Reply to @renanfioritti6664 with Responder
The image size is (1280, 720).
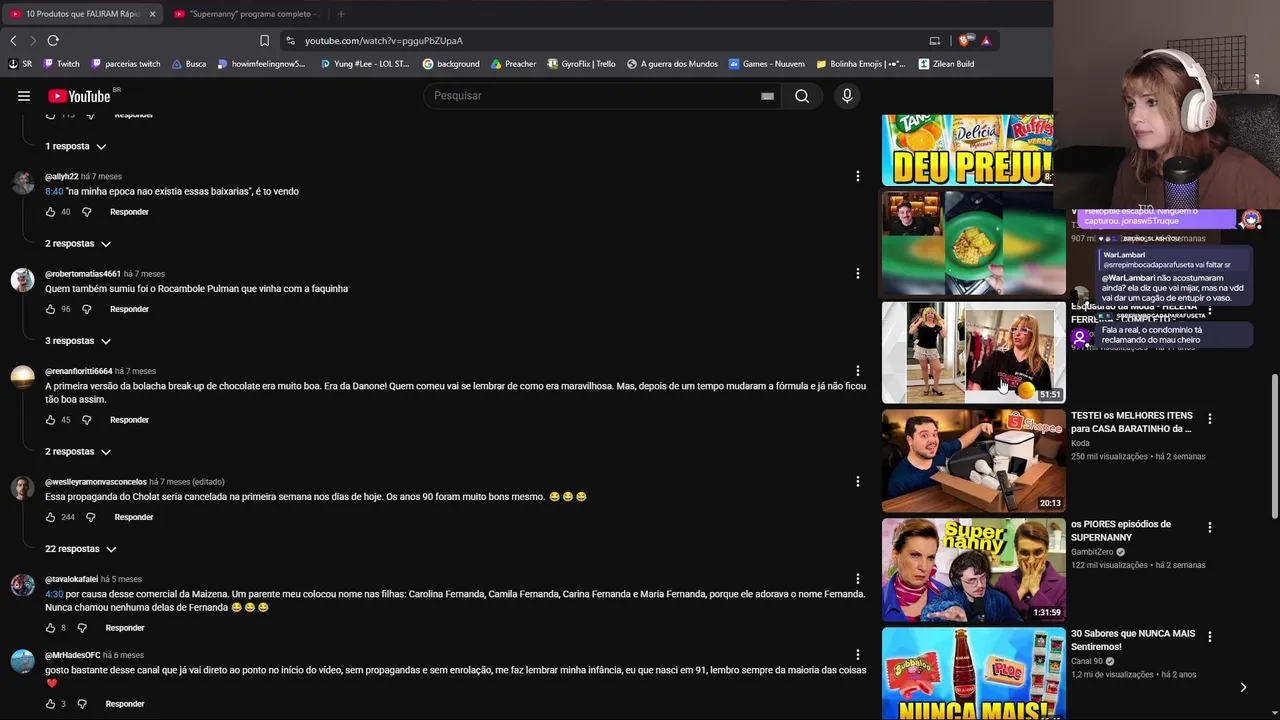(129, 420)
